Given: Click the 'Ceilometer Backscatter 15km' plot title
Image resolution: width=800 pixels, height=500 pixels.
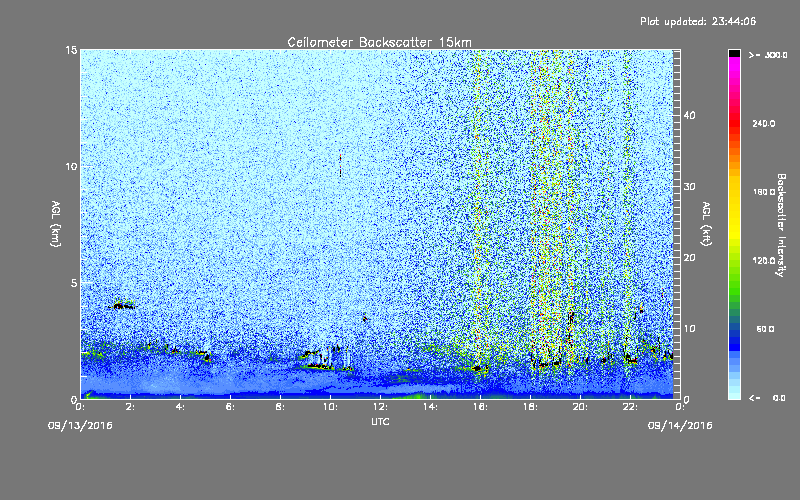Looking at the screenshot, I should pyautogui.click(x=379, y=42).
